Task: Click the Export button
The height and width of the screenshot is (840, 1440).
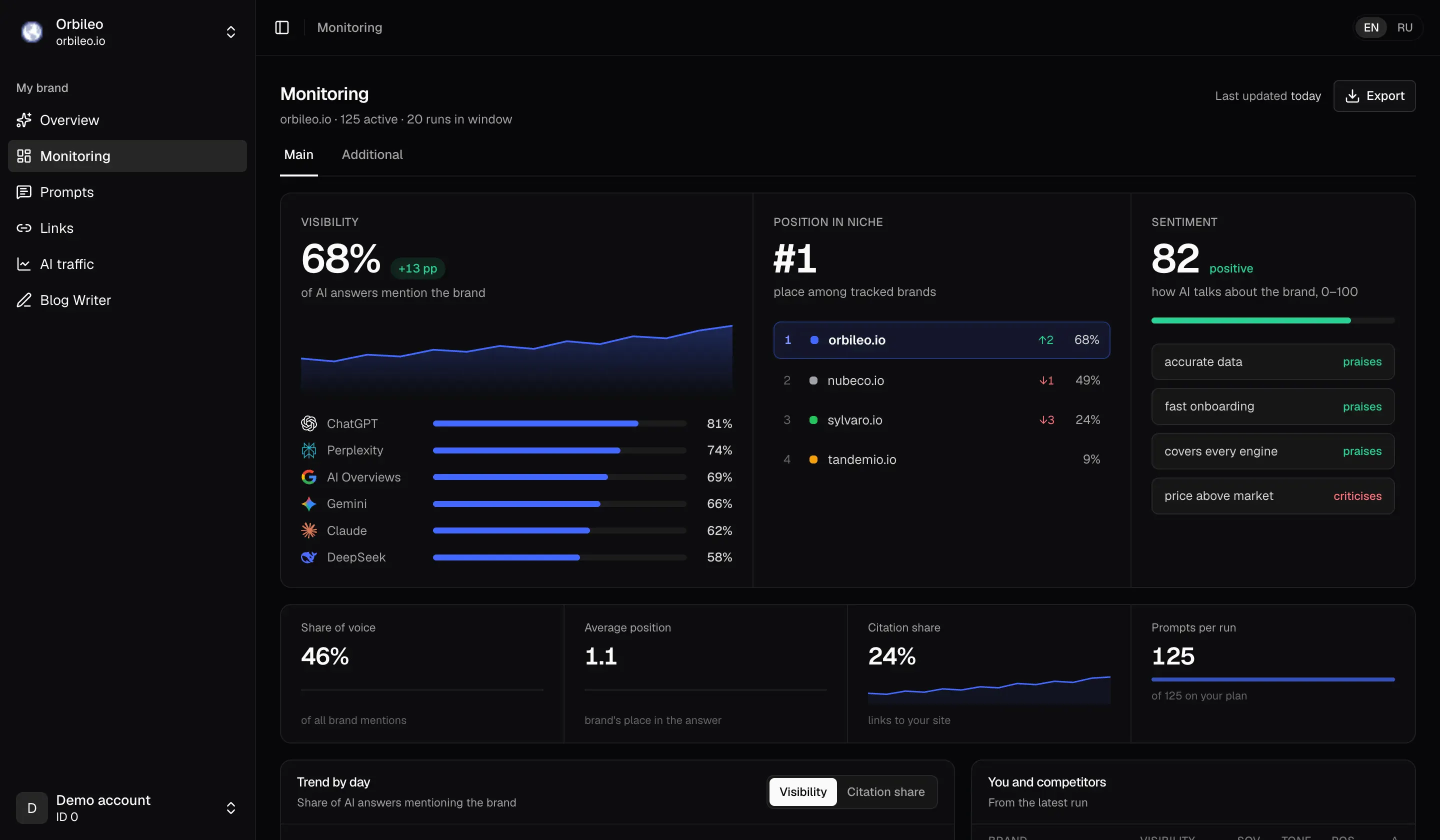Action: pyautogui.click(x=1374, y=96)
